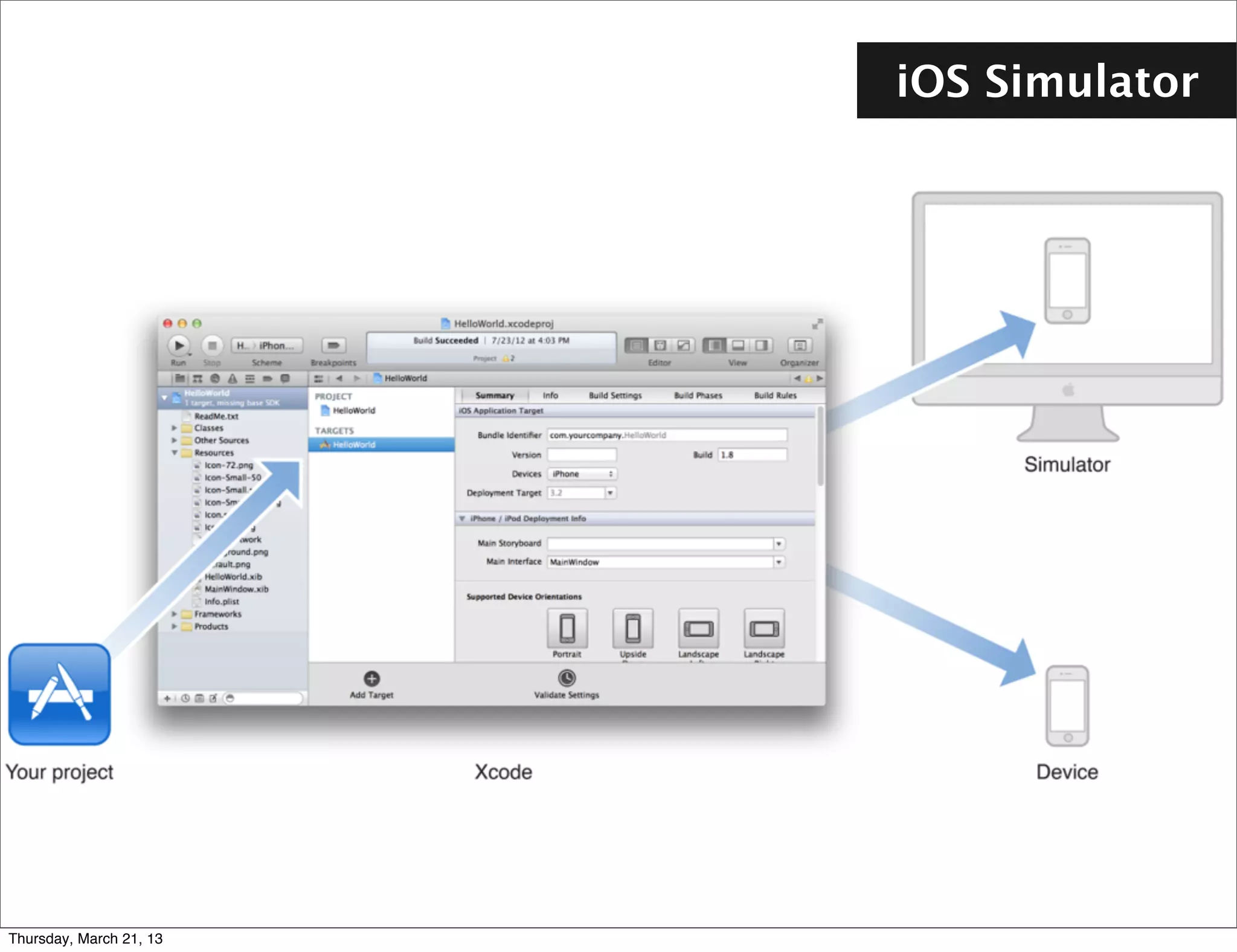Collapse iPhone / iPod Deployment Info section
Viewport: 1237px width, 952px height.
point(462,519)
